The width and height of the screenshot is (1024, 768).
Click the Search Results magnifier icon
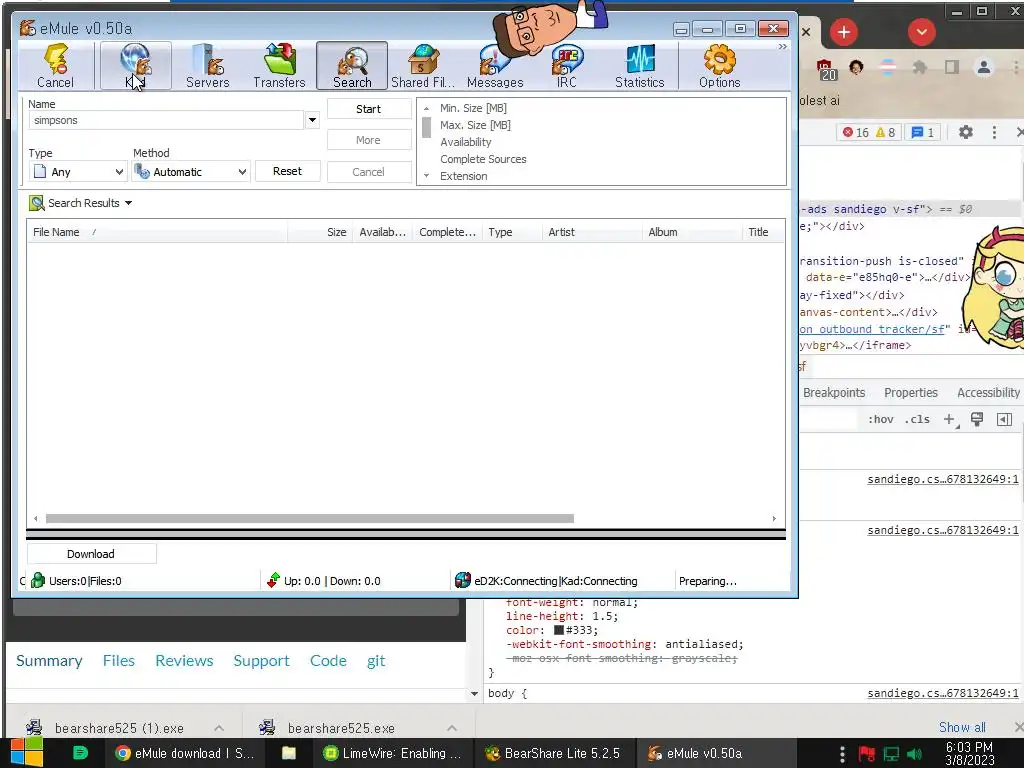click(37, 203)
